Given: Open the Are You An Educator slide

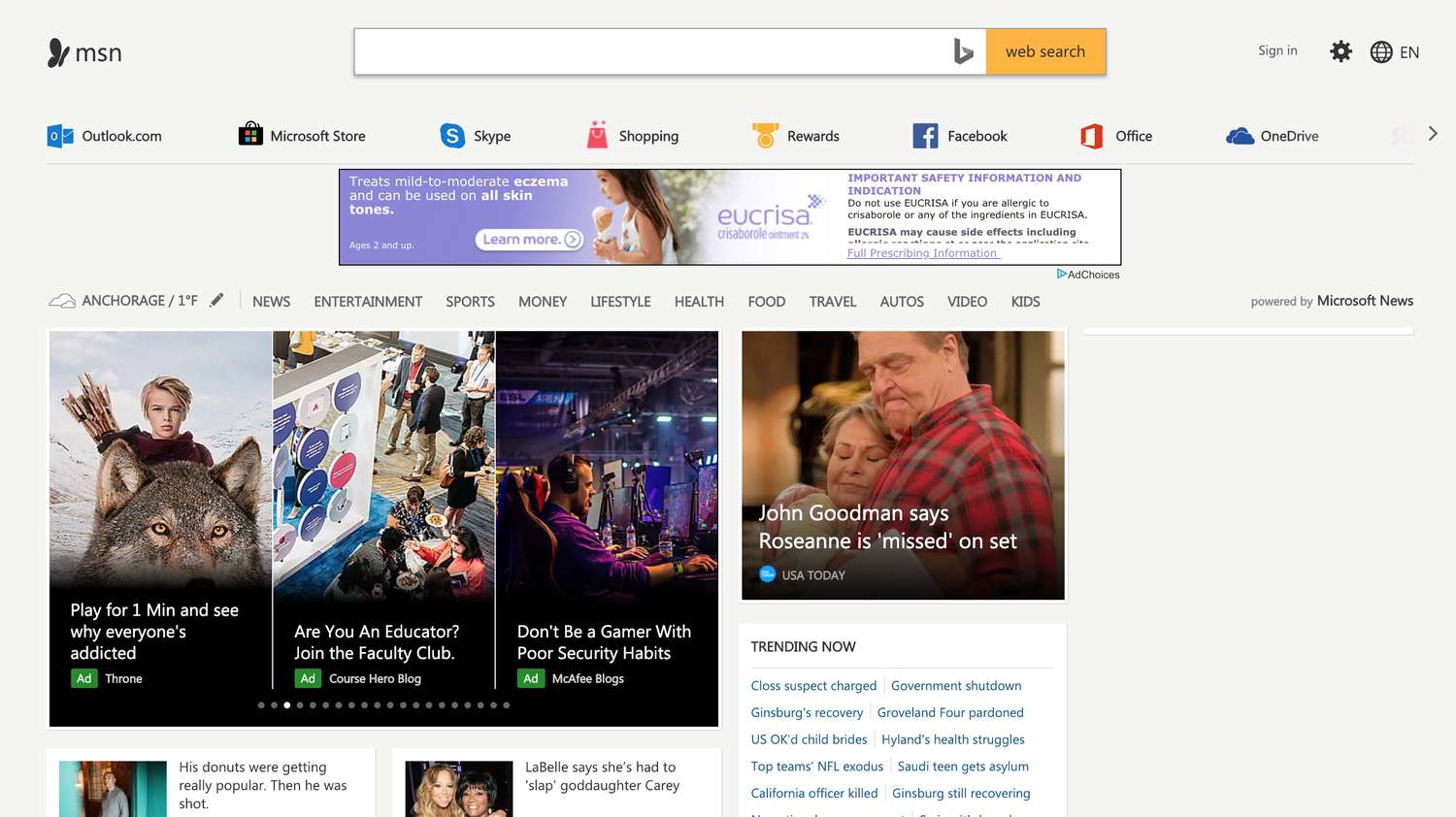Looking at the screenshot, I should (383, 509).
